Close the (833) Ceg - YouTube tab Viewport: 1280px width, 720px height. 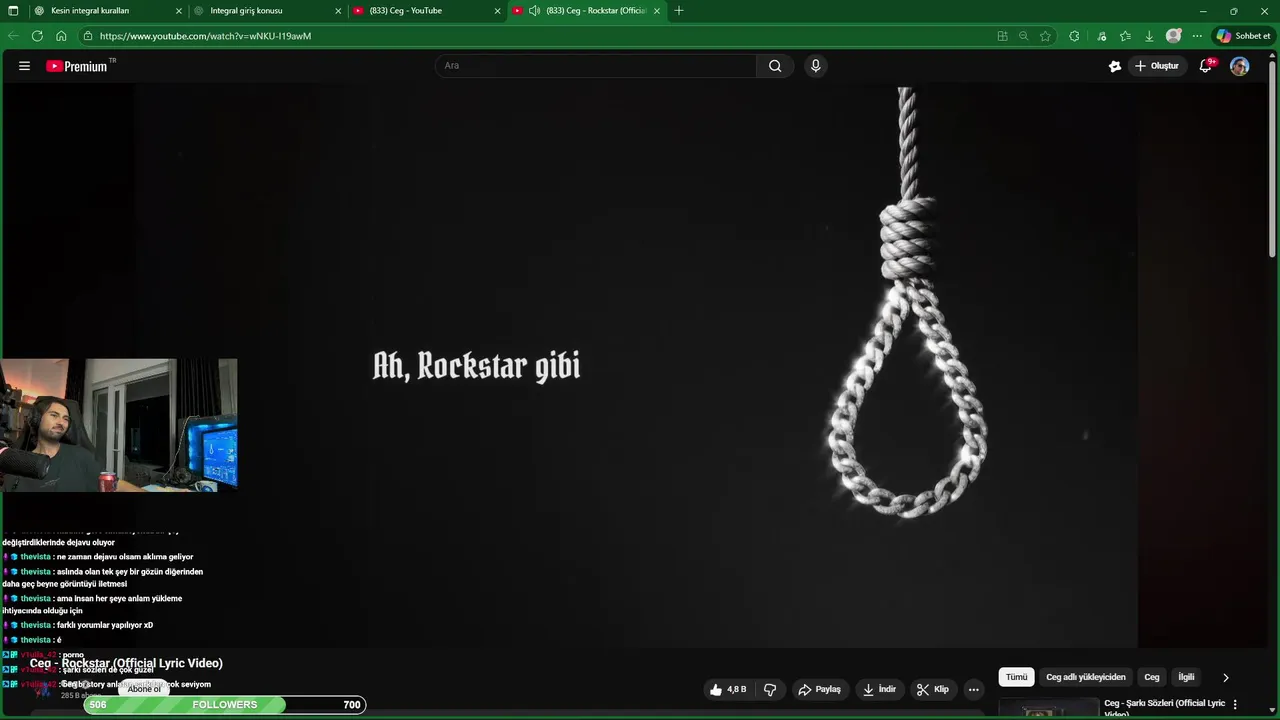click(x=497, y=11)
